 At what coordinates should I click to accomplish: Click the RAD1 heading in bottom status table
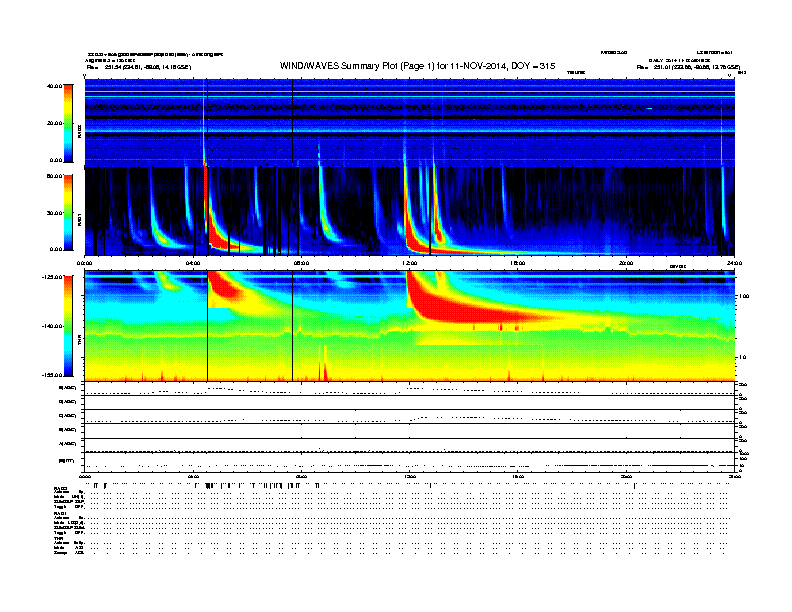coord(61,513)
